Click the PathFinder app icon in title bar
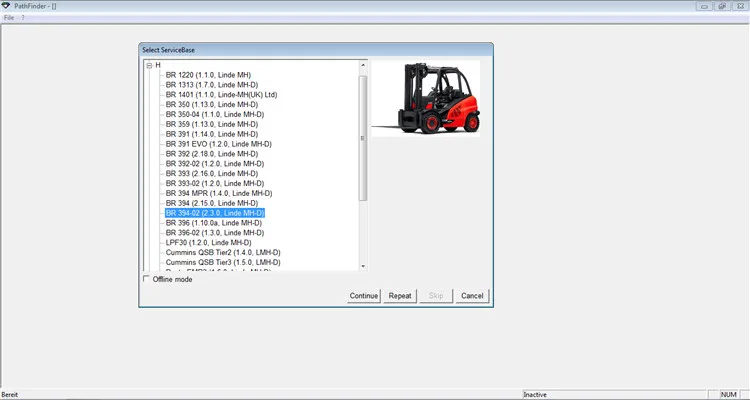 click(6, 6)
